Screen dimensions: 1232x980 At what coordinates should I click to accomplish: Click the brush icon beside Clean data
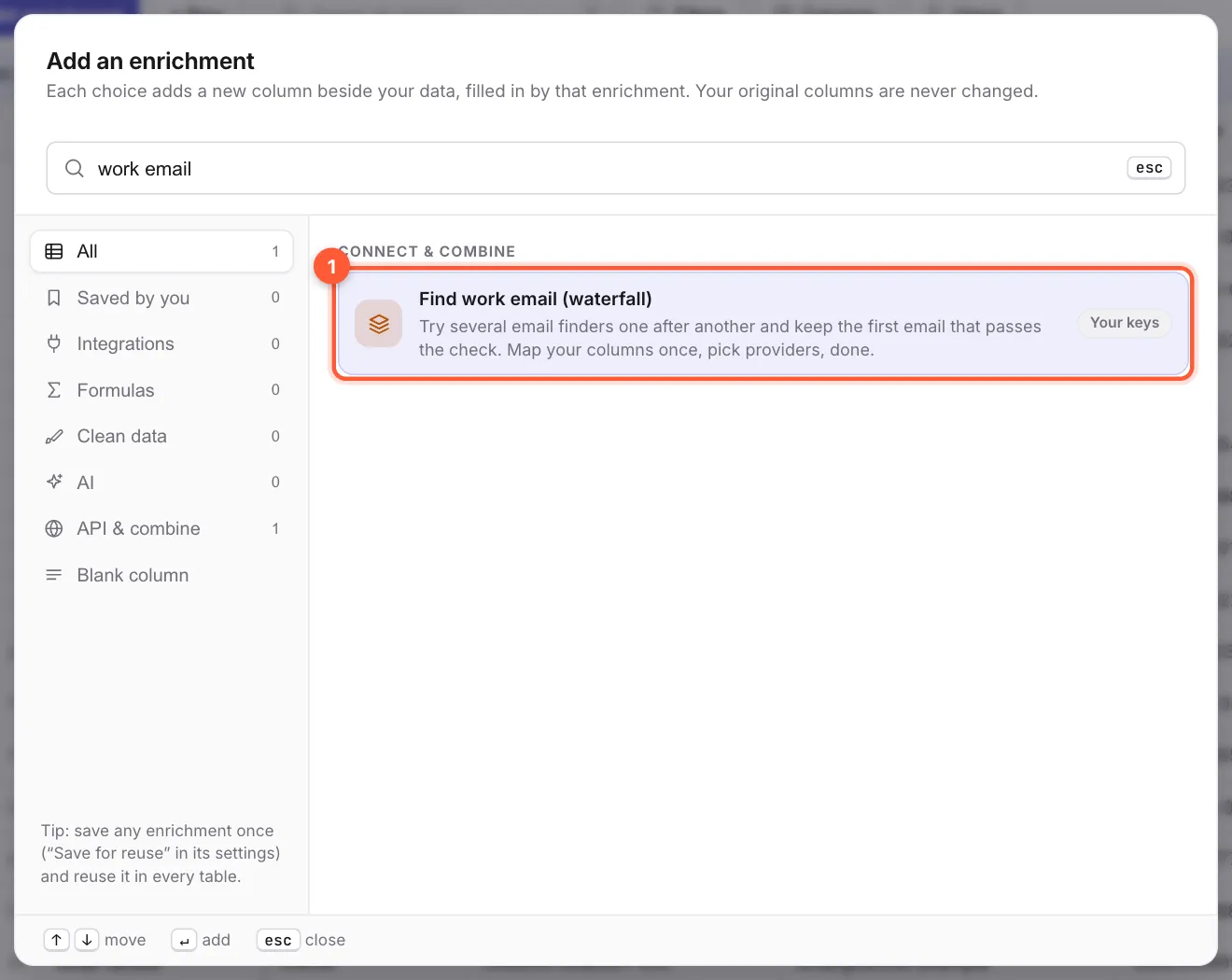tap(54, 436)
